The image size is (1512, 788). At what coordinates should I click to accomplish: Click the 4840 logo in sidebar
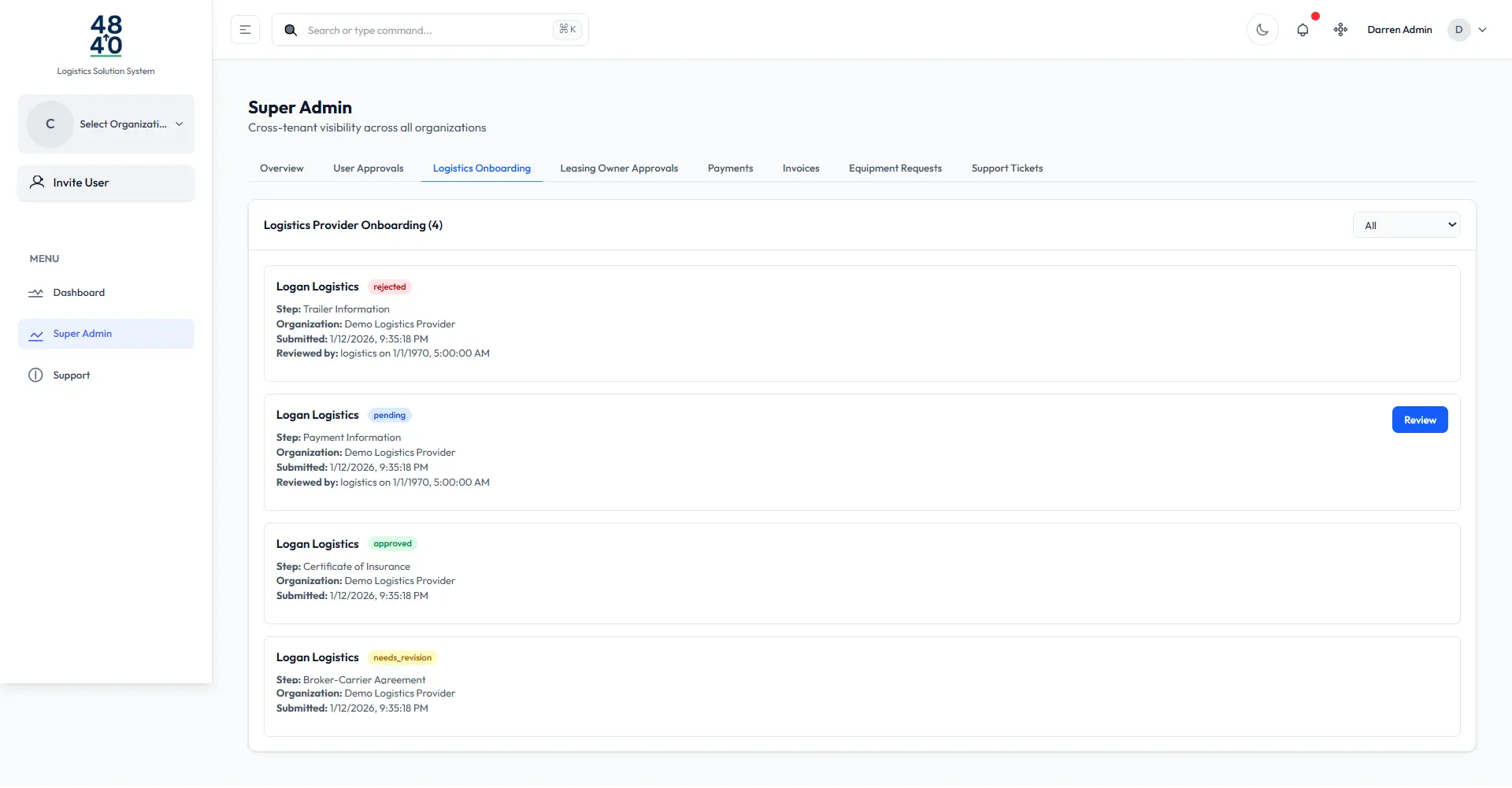pos(106,36)
